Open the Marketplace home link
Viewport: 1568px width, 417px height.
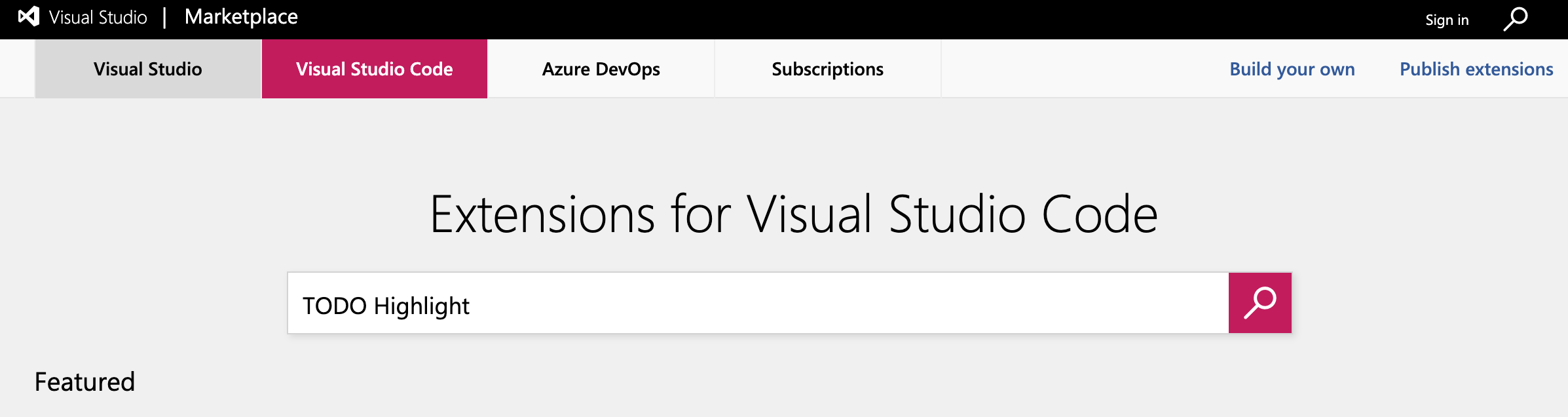tap(241, 17)
